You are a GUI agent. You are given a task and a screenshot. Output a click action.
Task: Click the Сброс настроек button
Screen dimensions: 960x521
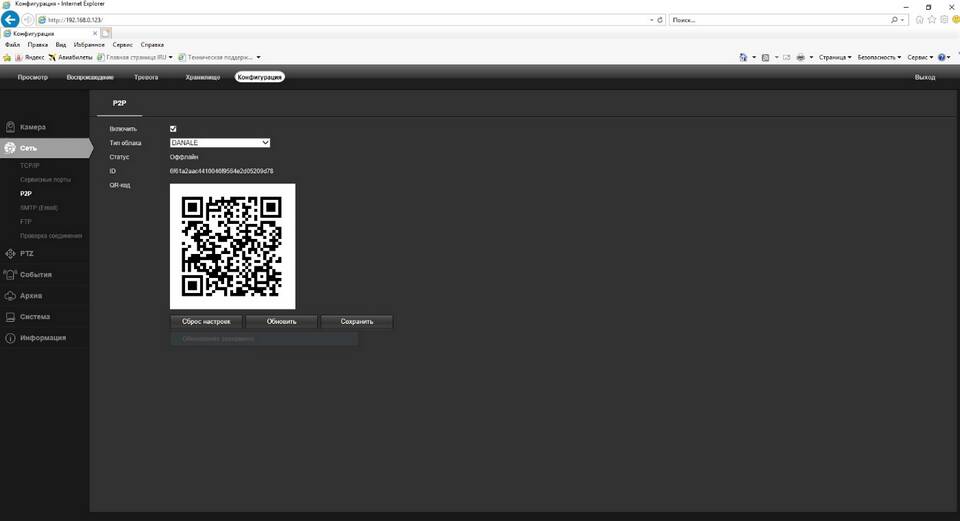[206, 321]
